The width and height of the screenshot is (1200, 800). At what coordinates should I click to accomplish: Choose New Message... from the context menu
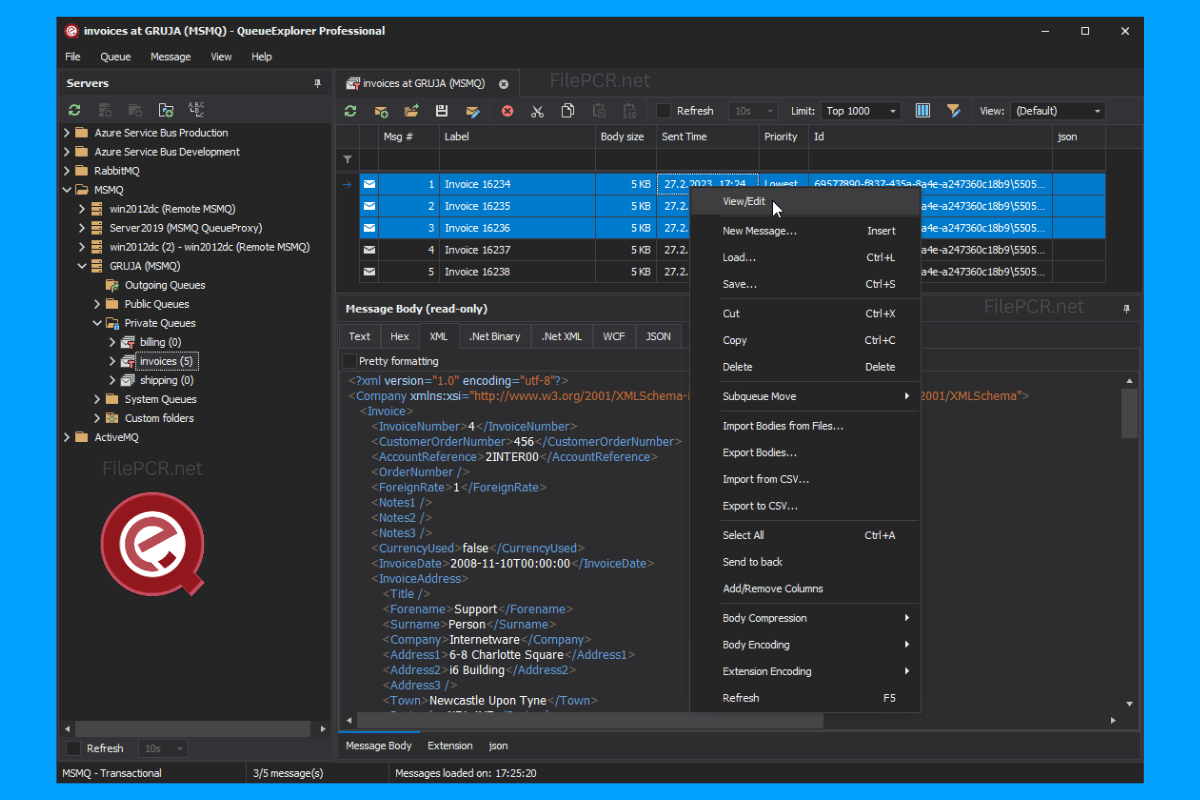[x=805, y=231]
